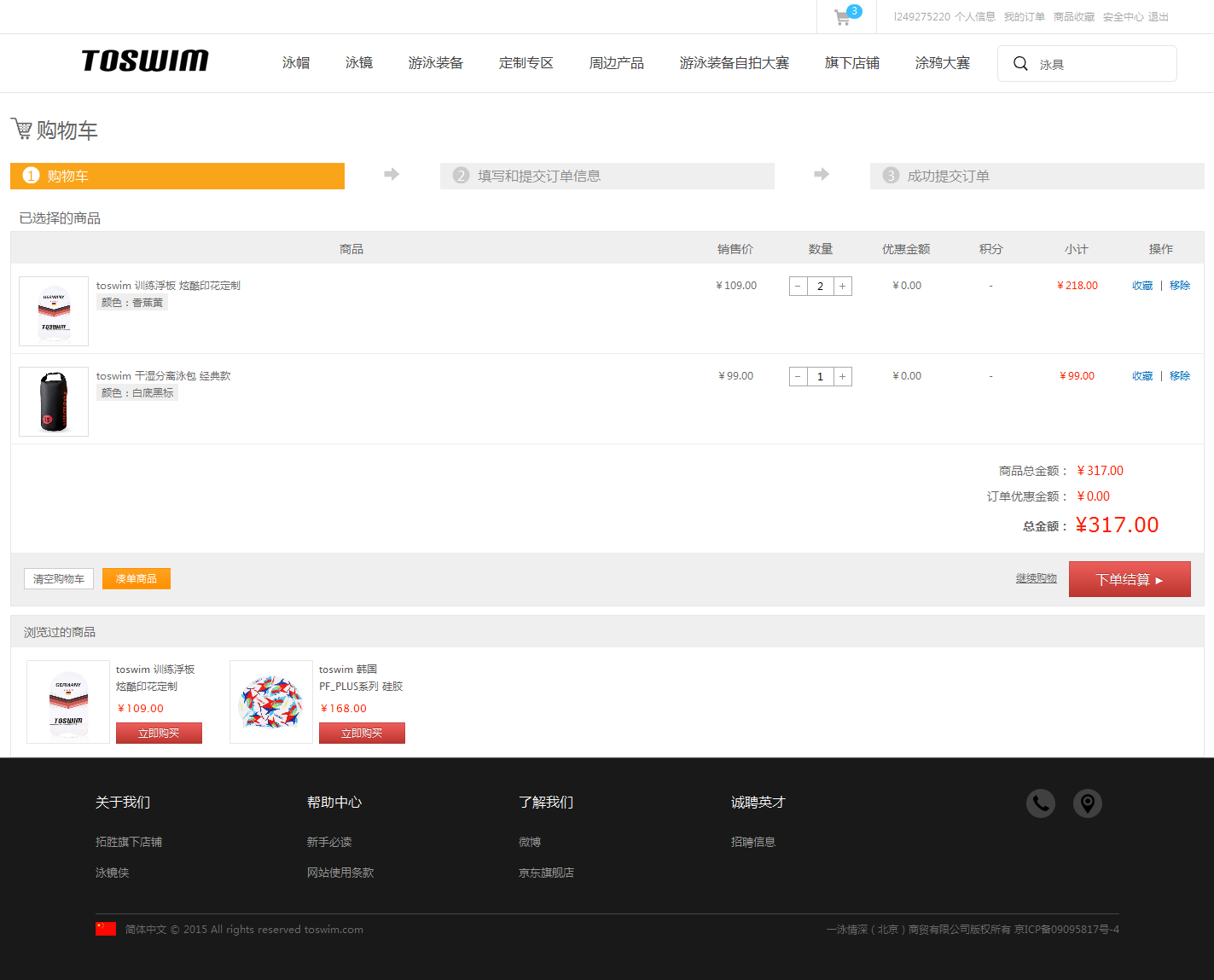This screenshot has width=1214, height=980.
Task: Click the ¥218.00 subtotal value
Action: [x=1077, y=286]
